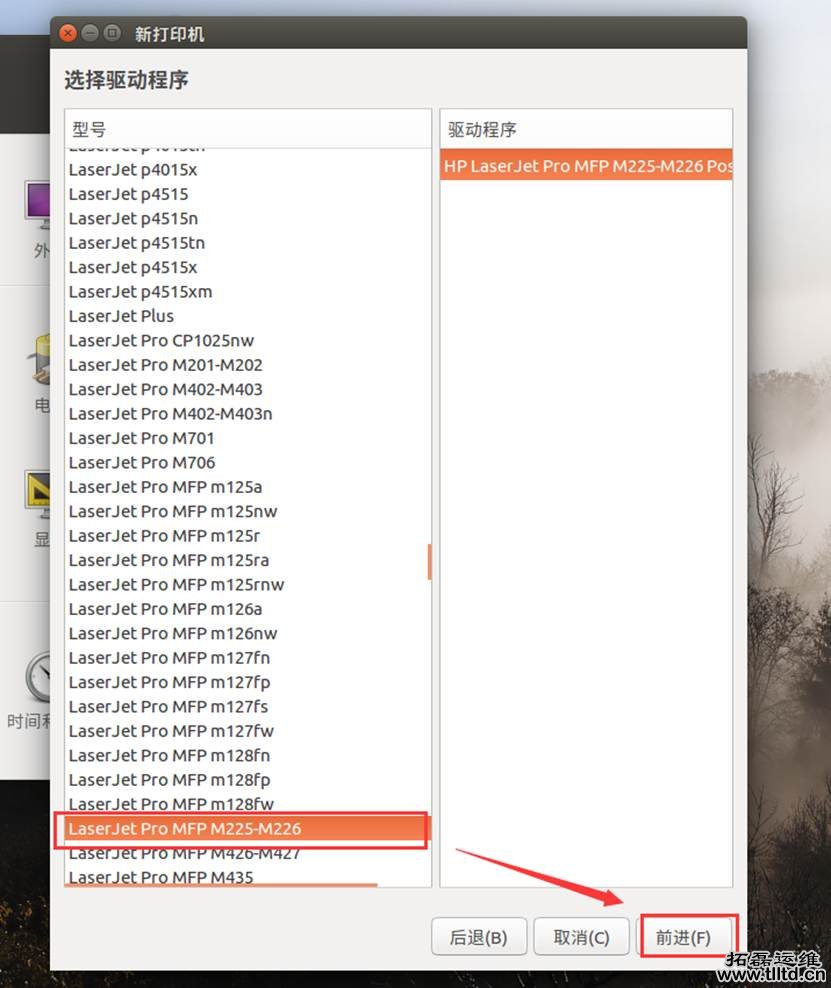Select LaserJet Pro M701 in model list
The height and width of the screenshot is (988, 831).
click(x=142, y=438)
